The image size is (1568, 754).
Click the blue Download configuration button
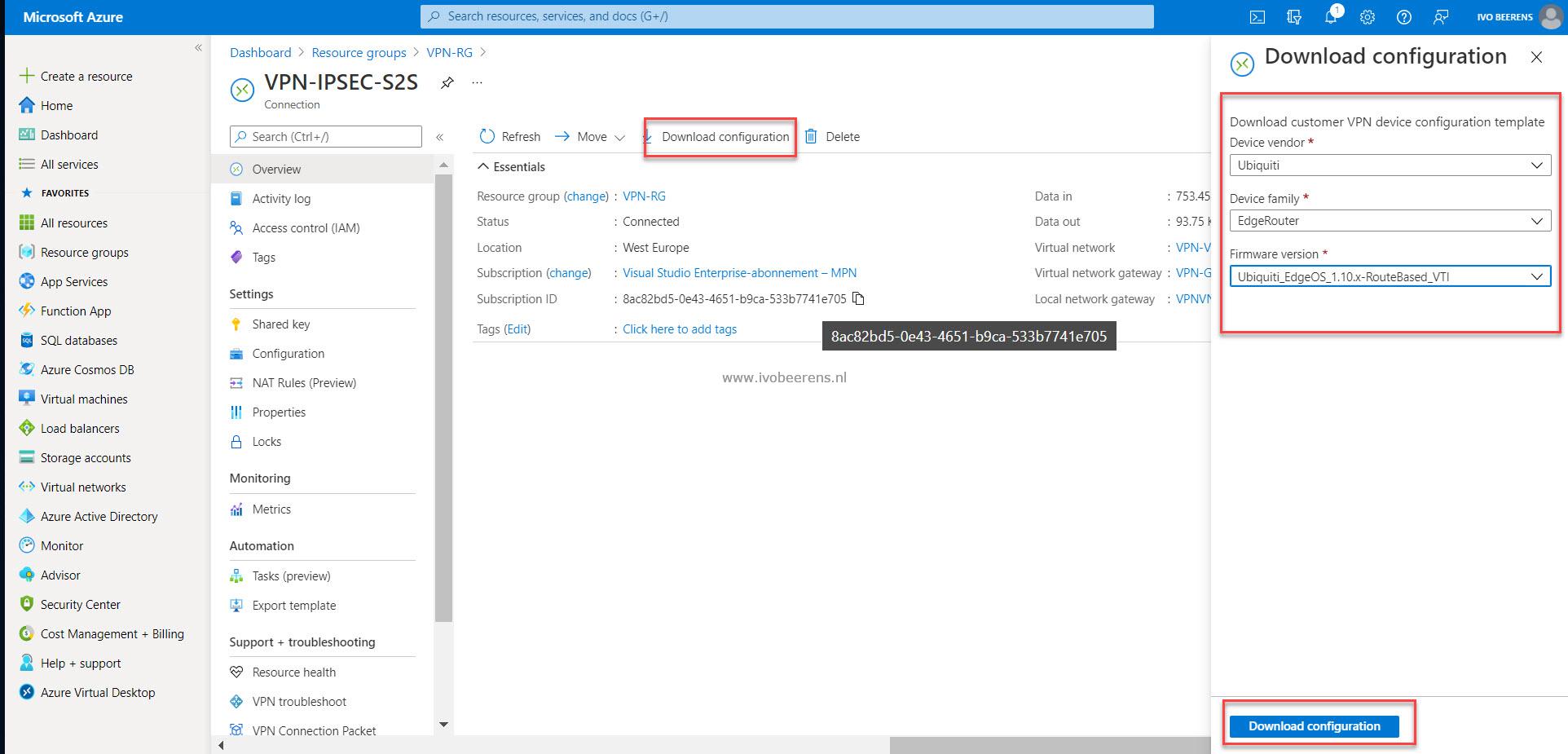[x=1314, y=725]
